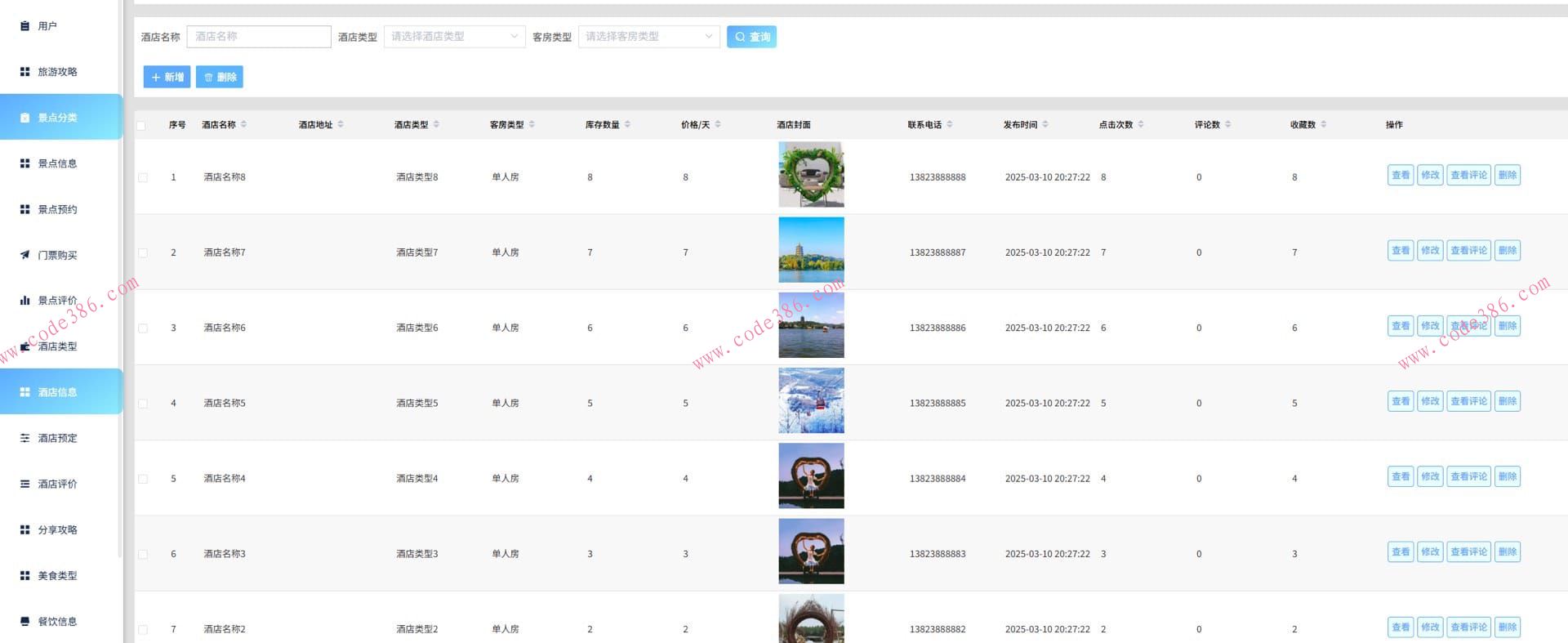Click the 旅游攻略 grid icon
The width and height of the screenshot is (1568, 643).
[24, 72]
